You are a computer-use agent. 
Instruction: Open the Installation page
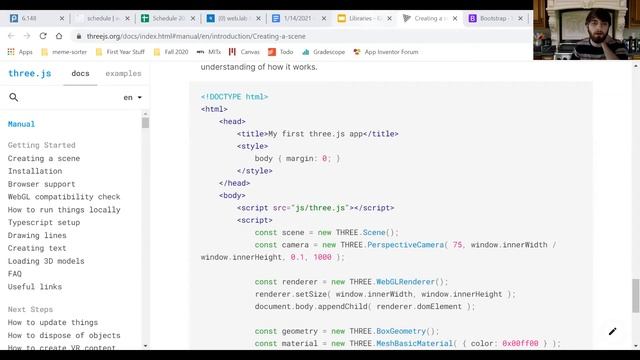point(35,171)
